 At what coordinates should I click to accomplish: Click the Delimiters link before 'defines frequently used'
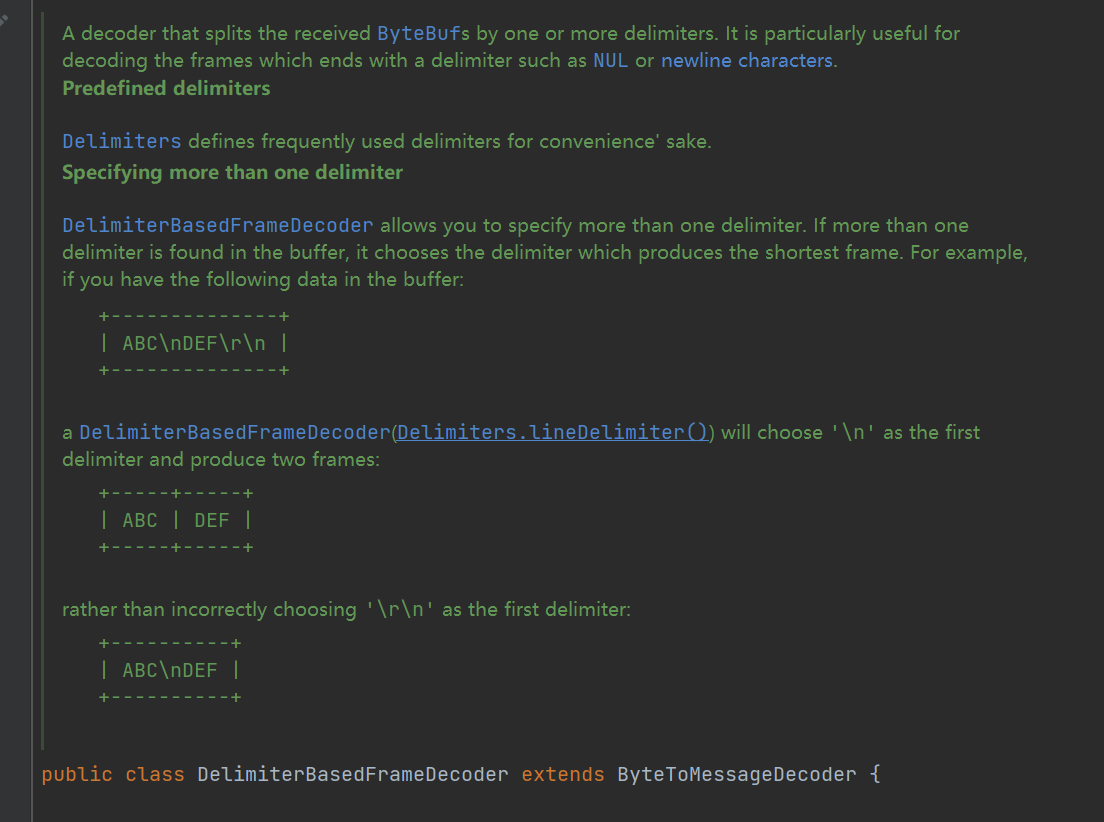click(x=121, y=141)
